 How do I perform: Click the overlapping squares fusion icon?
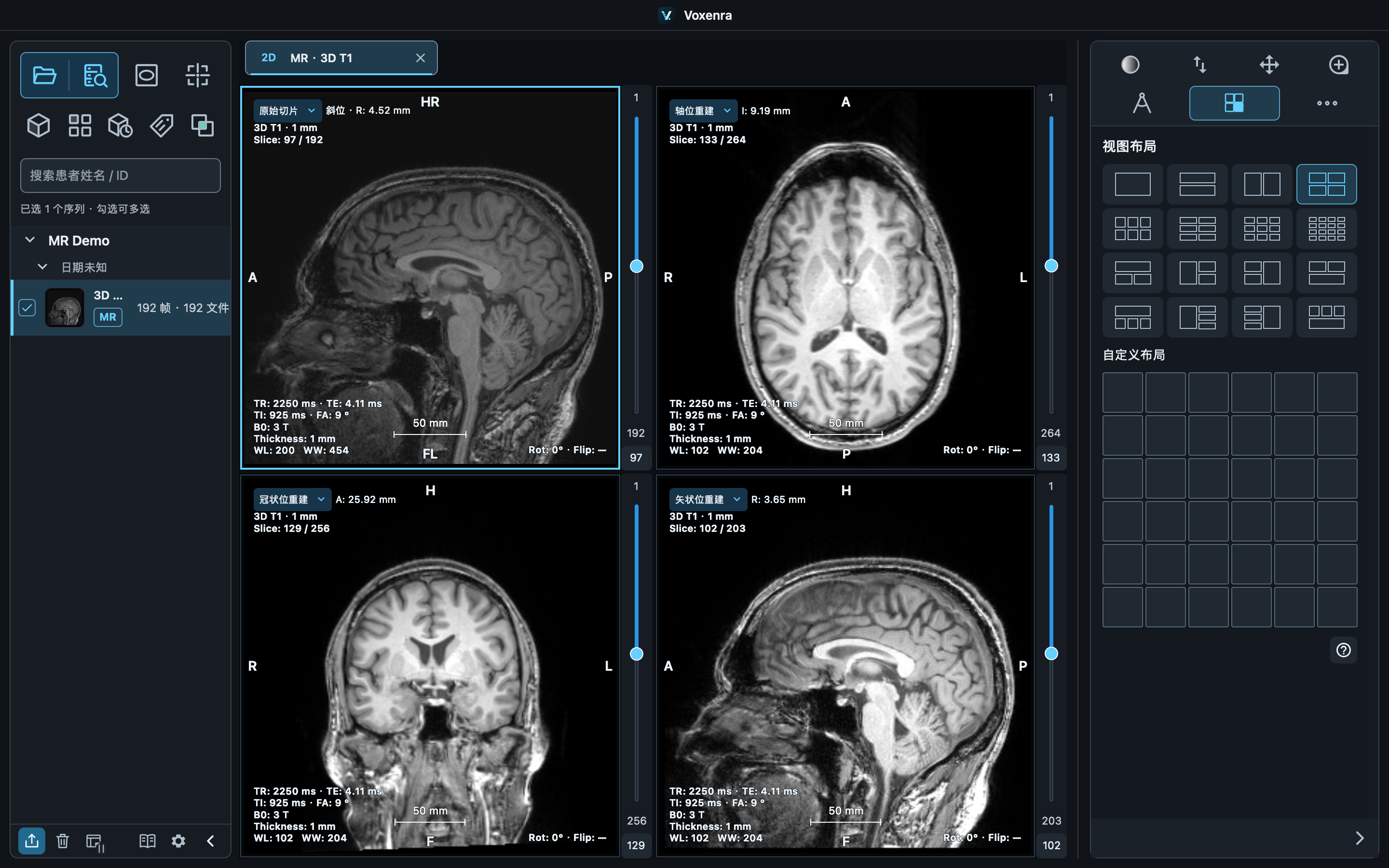click(203, 125)
